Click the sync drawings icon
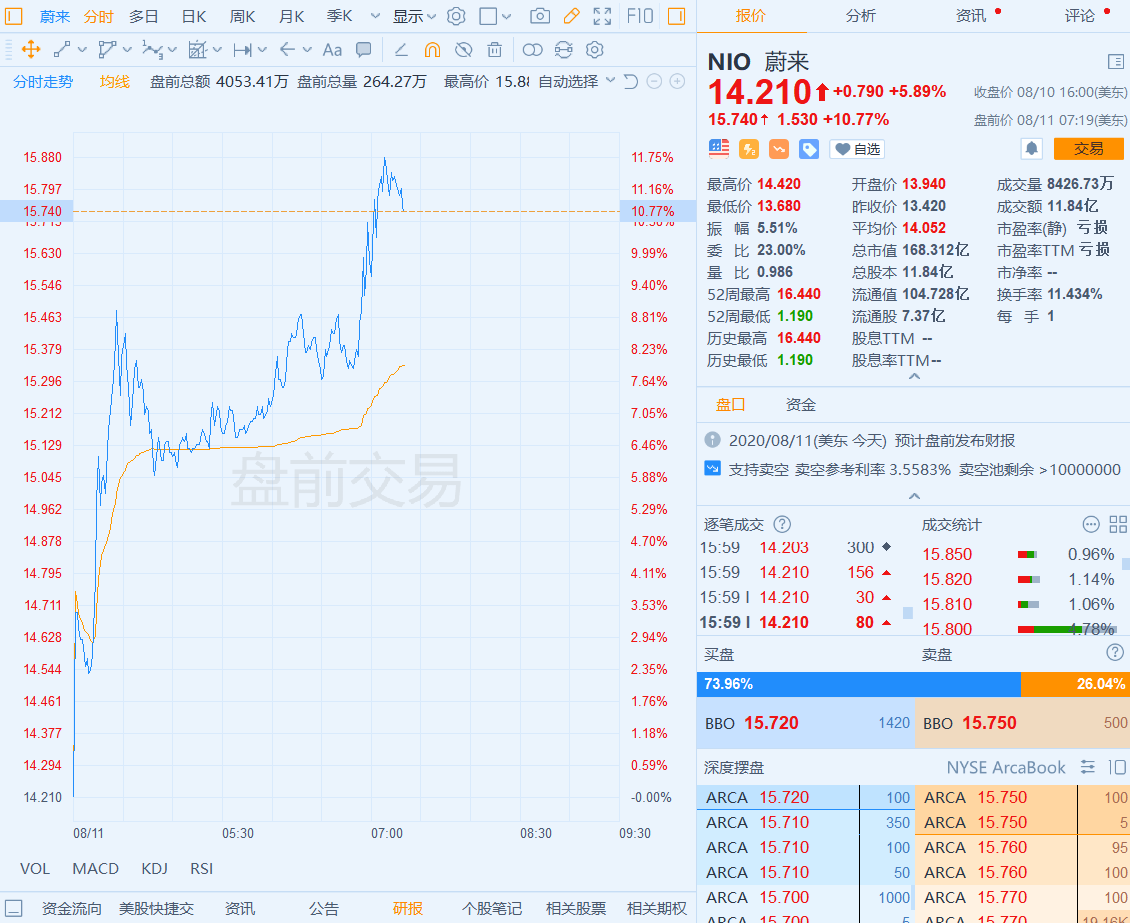Image resolution: width=1130 pixels, height=923 pixels. (x=564, y=50)
